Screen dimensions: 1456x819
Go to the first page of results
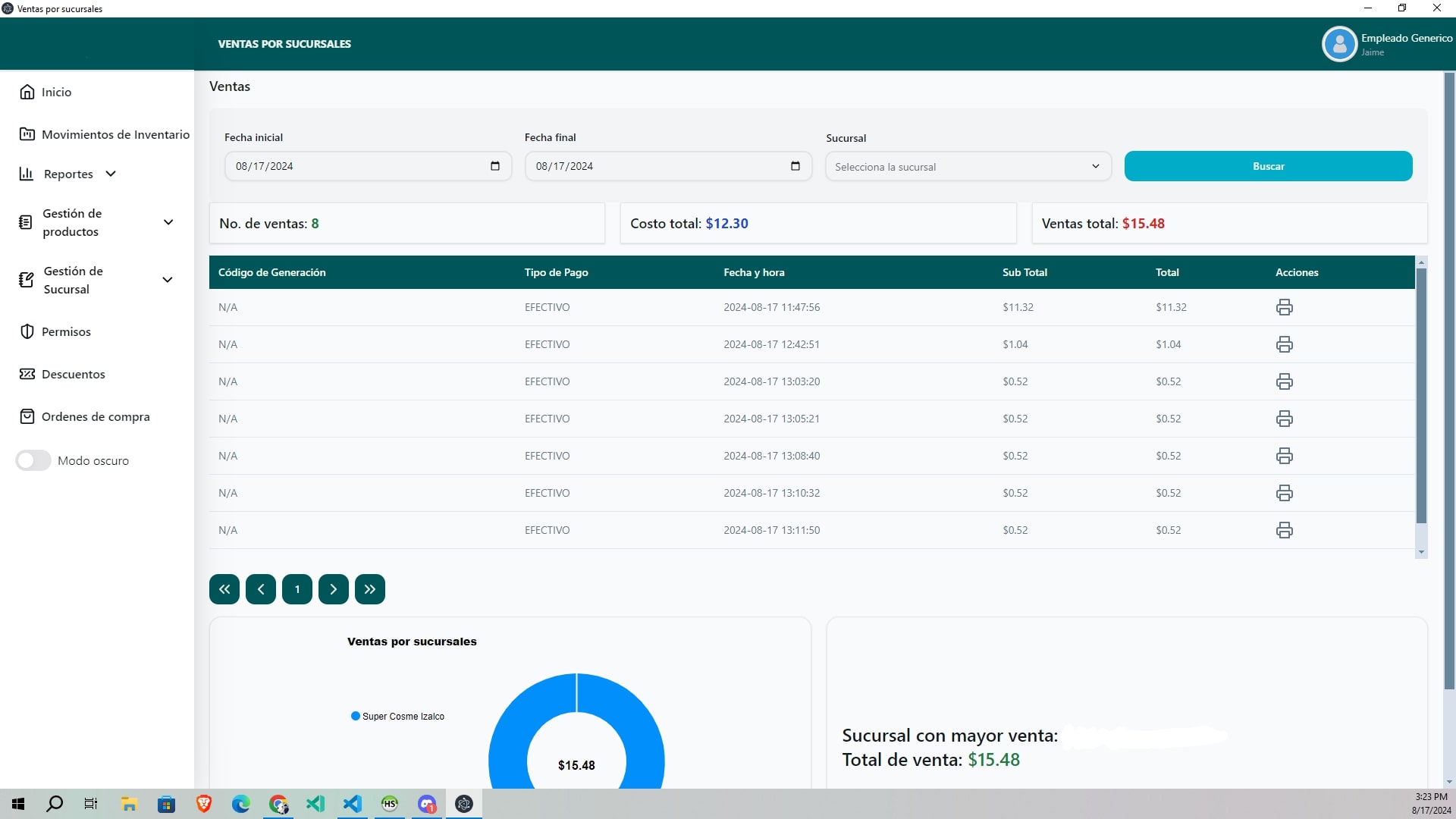224,589
